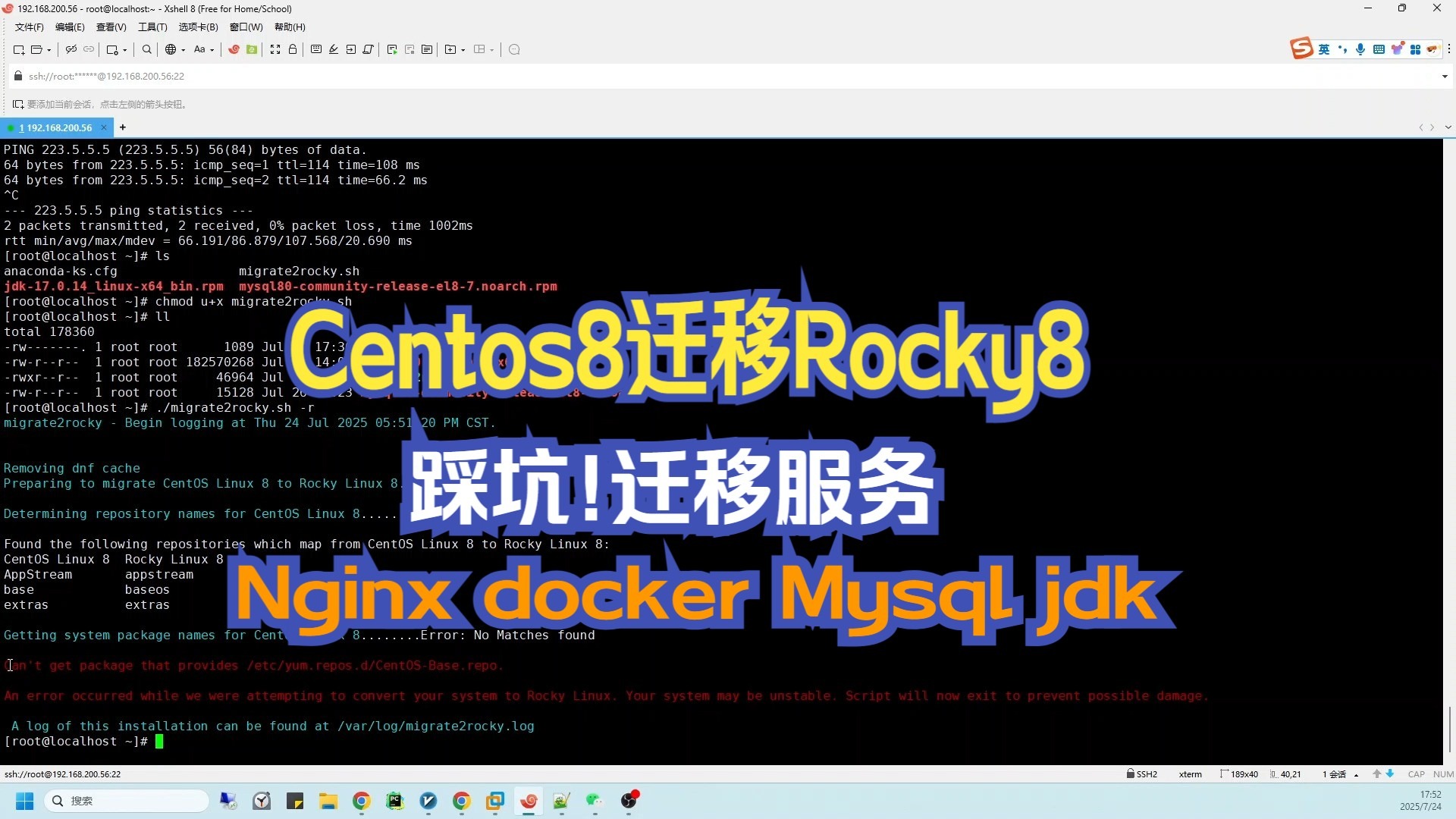
Task: Click the script scroll icon
Action: pos(369,50)
